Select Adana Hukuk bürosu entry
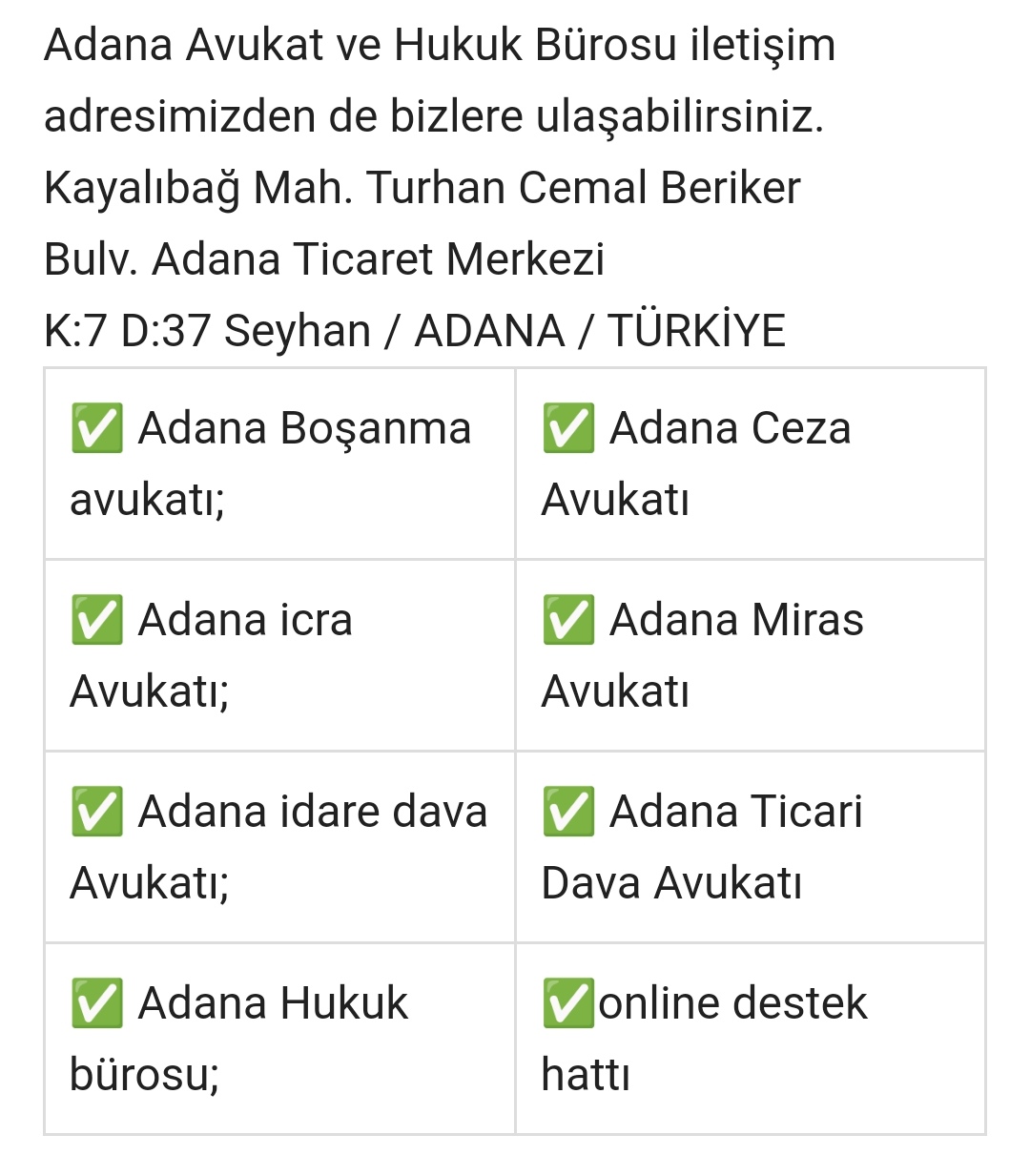The image size is (1030, 1176). [x=238, y=1039]
